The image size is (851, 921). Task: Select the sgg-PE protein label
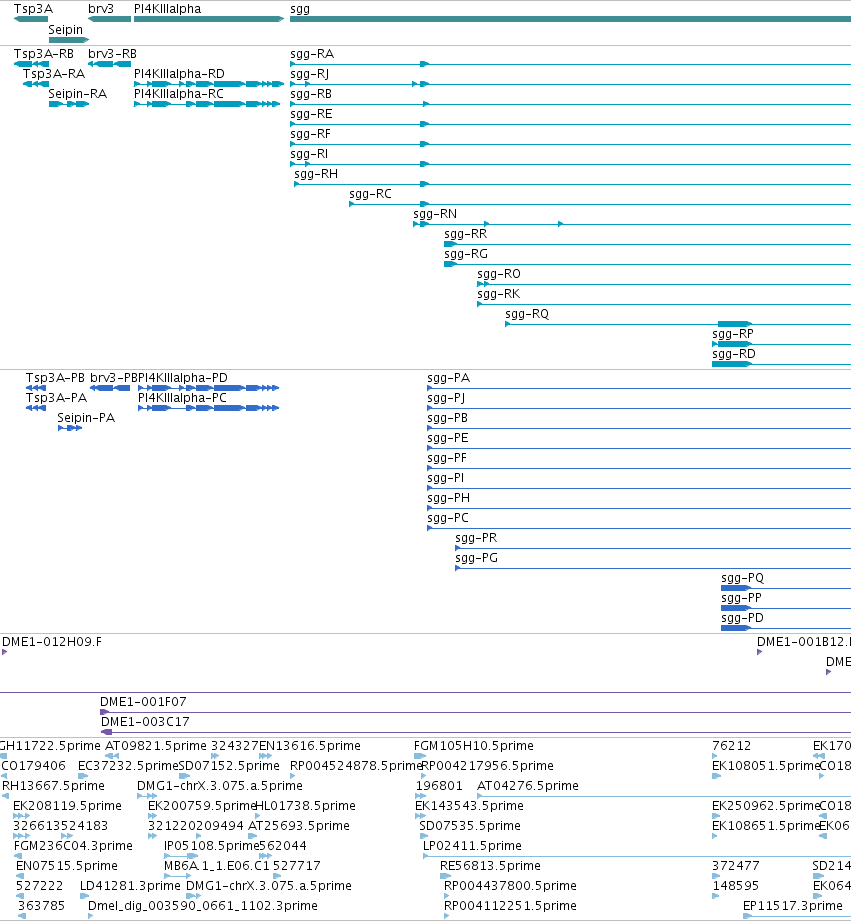click(x=448, y=438)
